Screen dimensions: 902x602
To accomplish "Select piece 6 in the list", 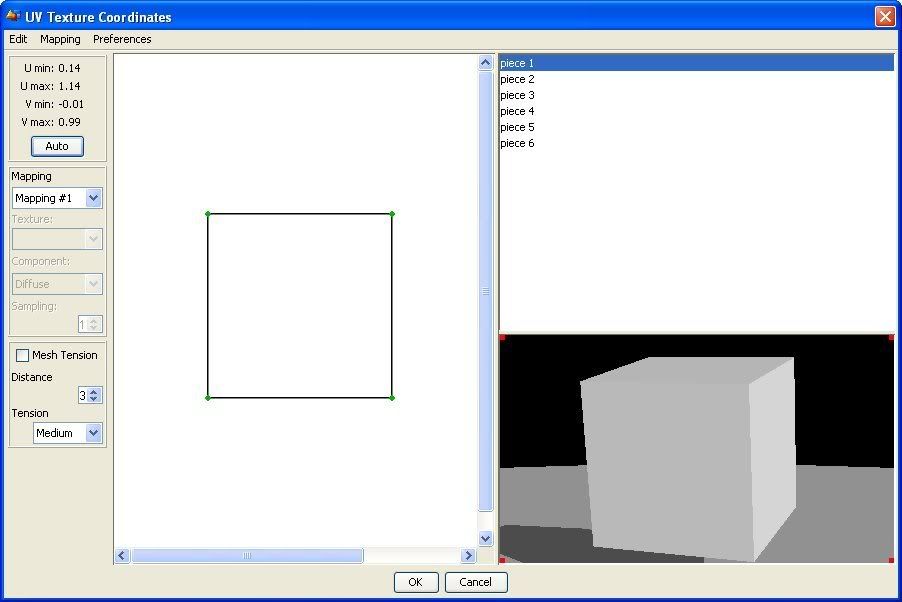I will coord(696,143).
